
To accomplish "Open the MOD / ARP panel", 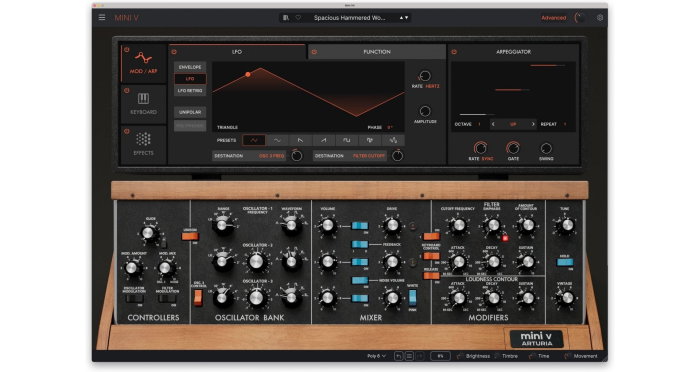I will click(x=143, y=63).
